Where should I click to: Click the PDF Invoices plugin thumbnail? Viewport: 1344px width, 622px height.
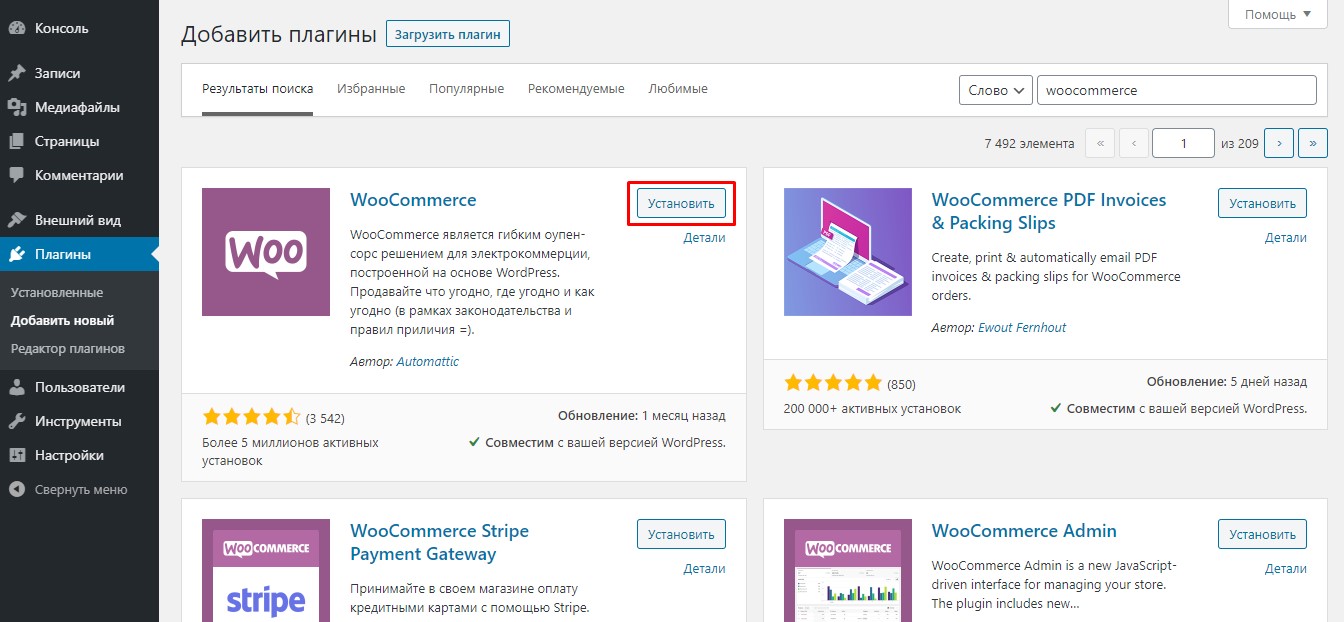point(848,252)
